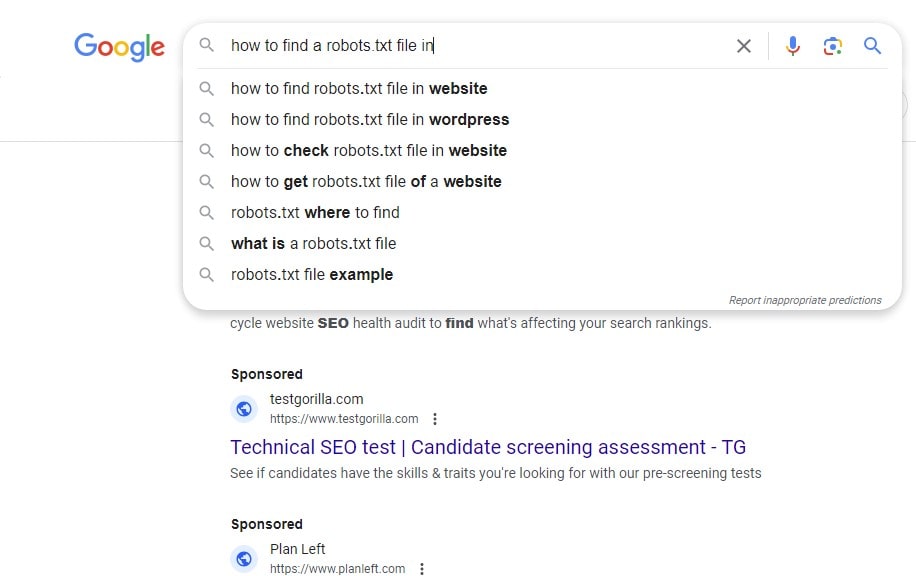
Task: Start voice search with microphone icon
Action: (792, 46)
